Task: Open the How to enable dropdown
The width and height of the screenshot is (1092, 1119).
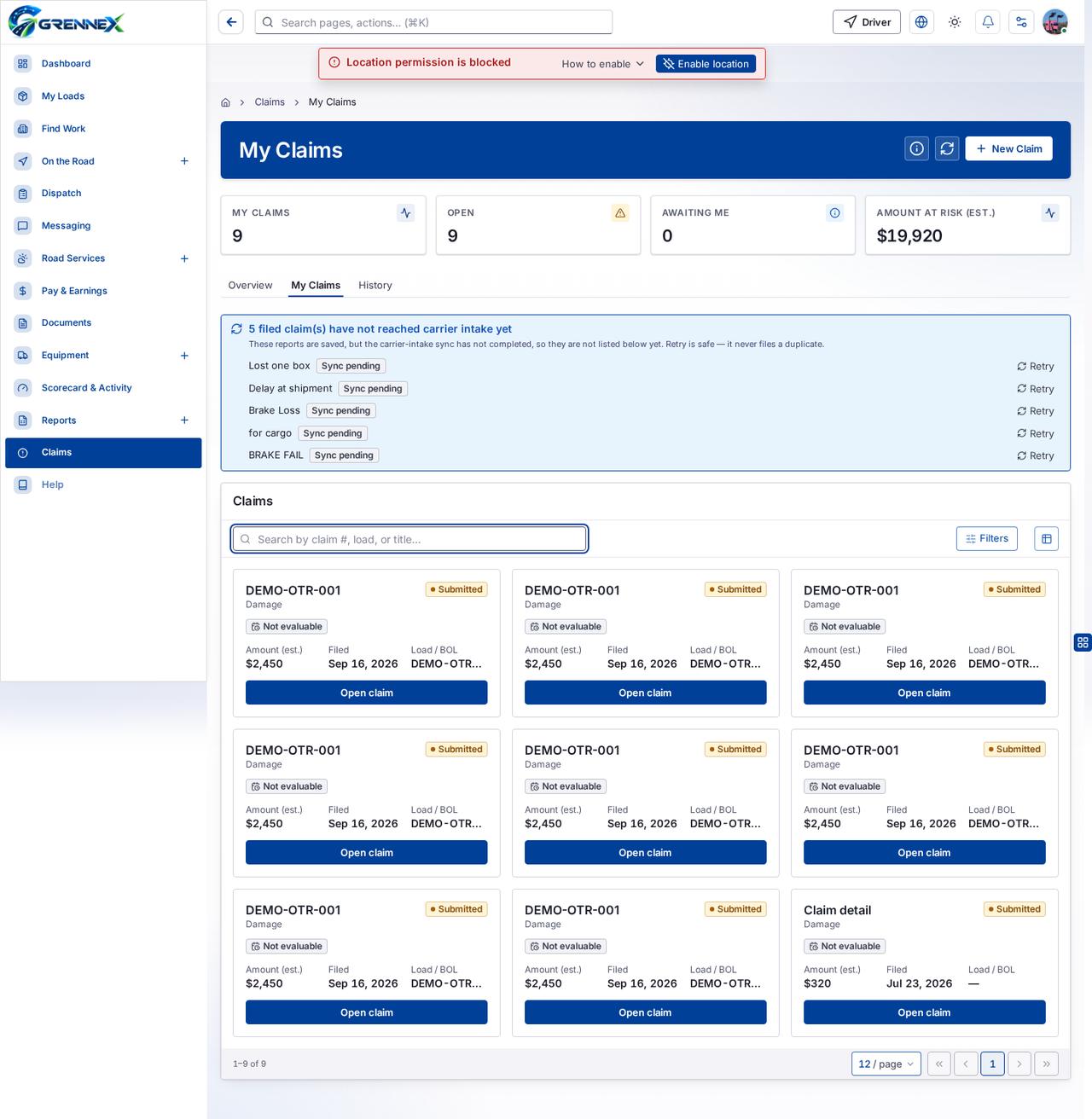Action: pos(602,64)
